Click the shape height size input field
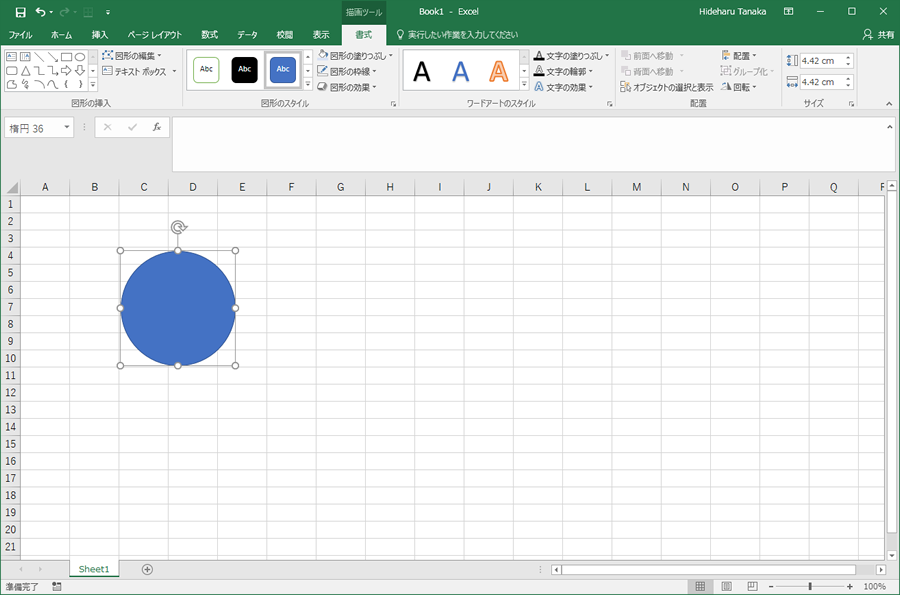 [x=821, y=61]
